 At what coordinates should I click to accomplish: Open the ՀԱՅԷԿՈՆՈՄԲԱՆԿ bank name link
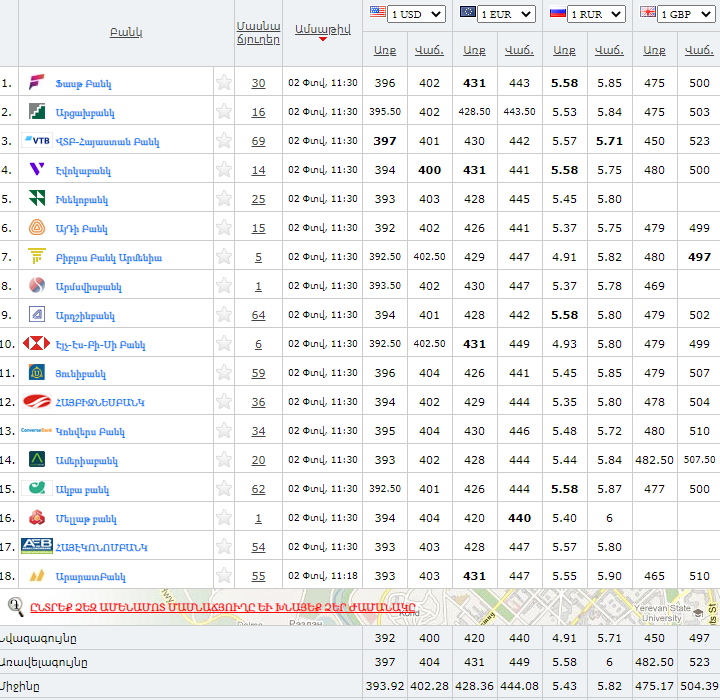click(101, 548)
